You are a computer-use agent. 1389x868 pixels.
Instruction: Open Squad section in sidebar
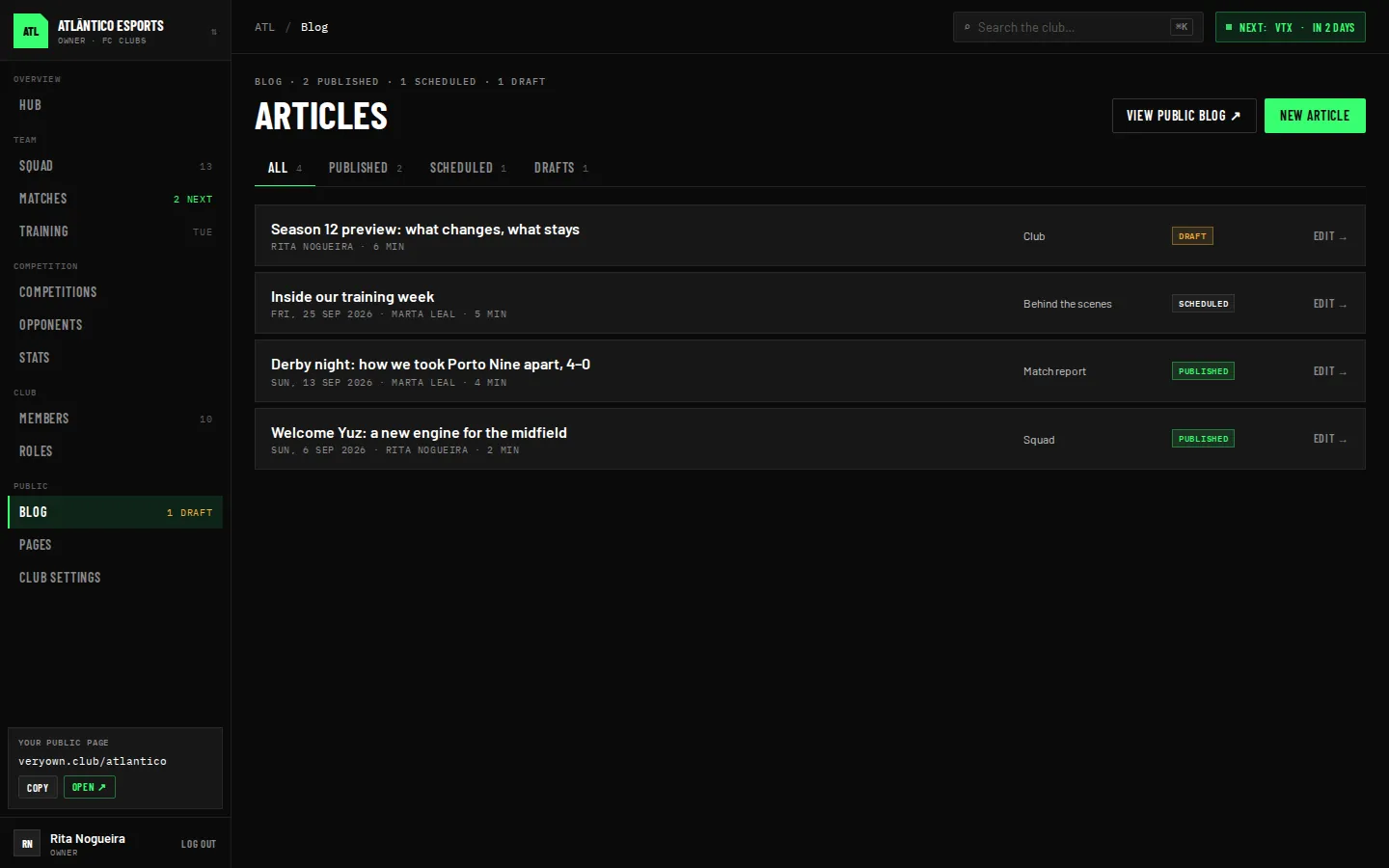click(x=115, y=166)
